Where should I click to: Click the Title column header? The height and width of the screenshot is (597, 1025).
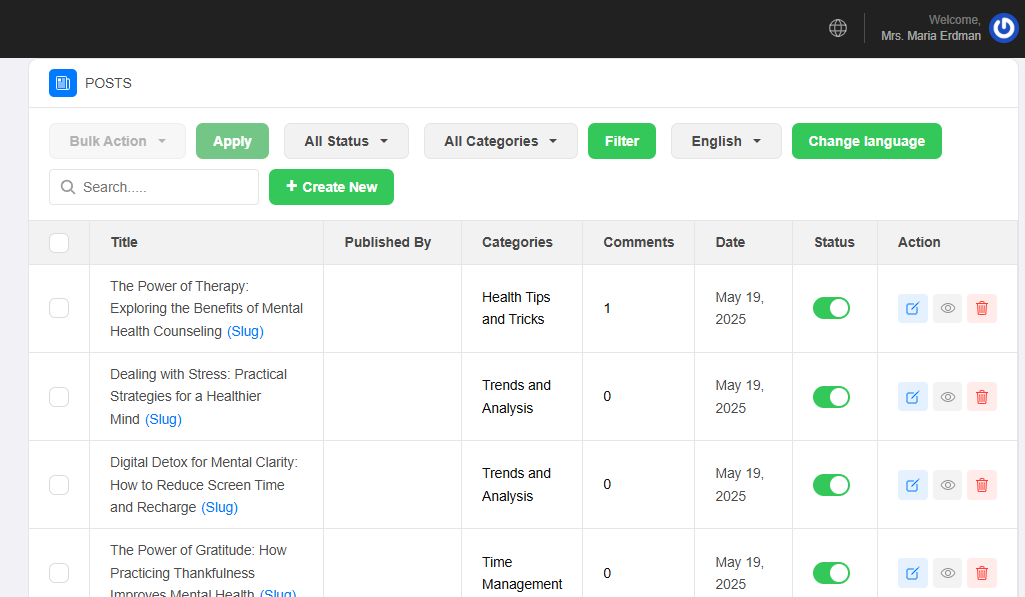tap(124, 242)
